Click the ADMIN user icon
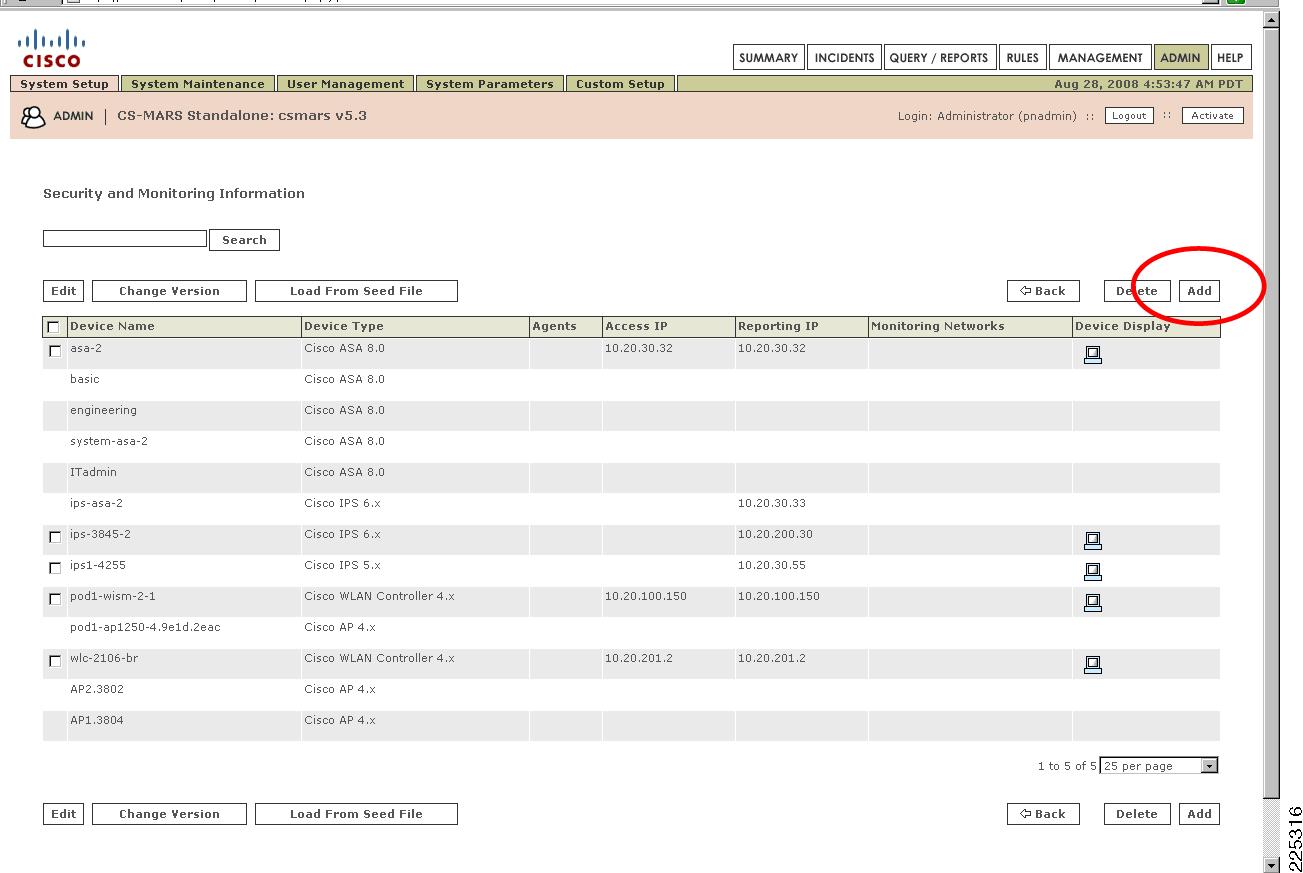 [33, 117]
